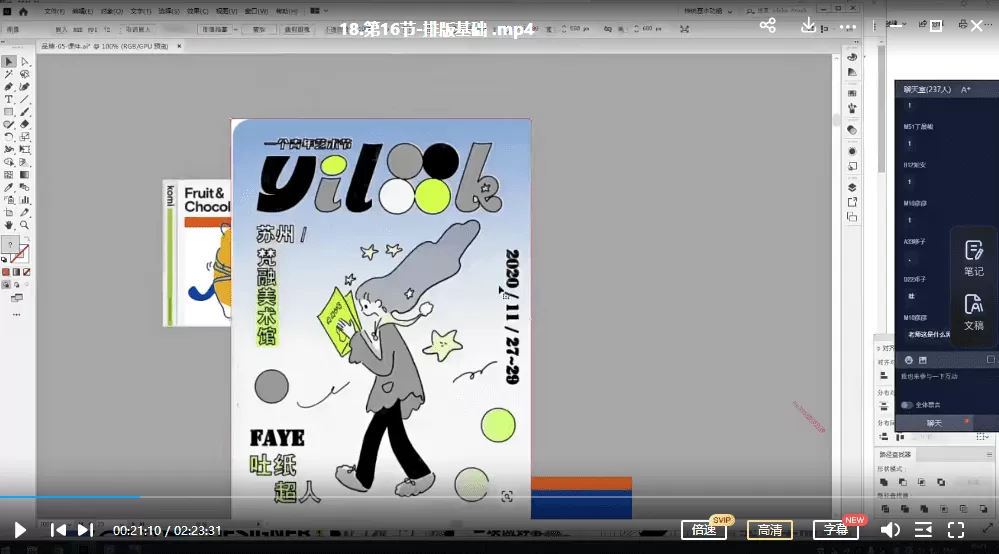Toggle the 全体禁言 switch in chat
Image resolution: width=999 pixels, height=554 pixels.
907,405
